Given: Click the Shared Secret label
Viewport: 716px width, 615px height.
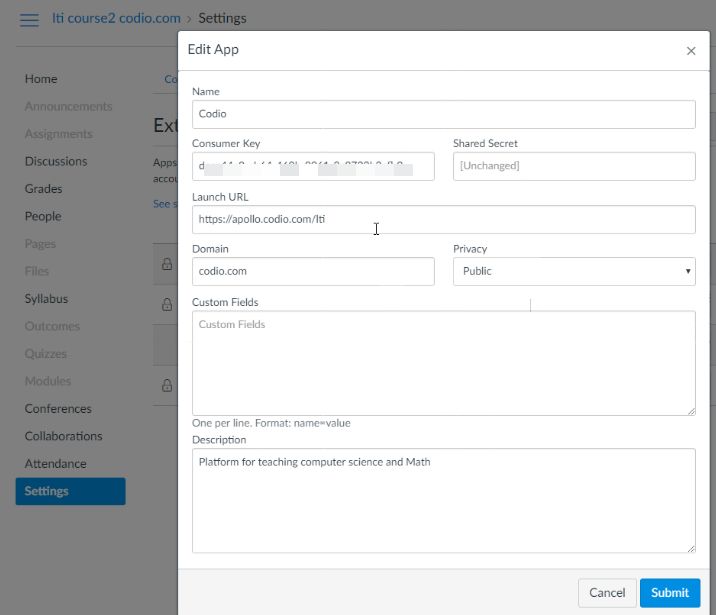Looking at the screenshot, I should (485, 143).
